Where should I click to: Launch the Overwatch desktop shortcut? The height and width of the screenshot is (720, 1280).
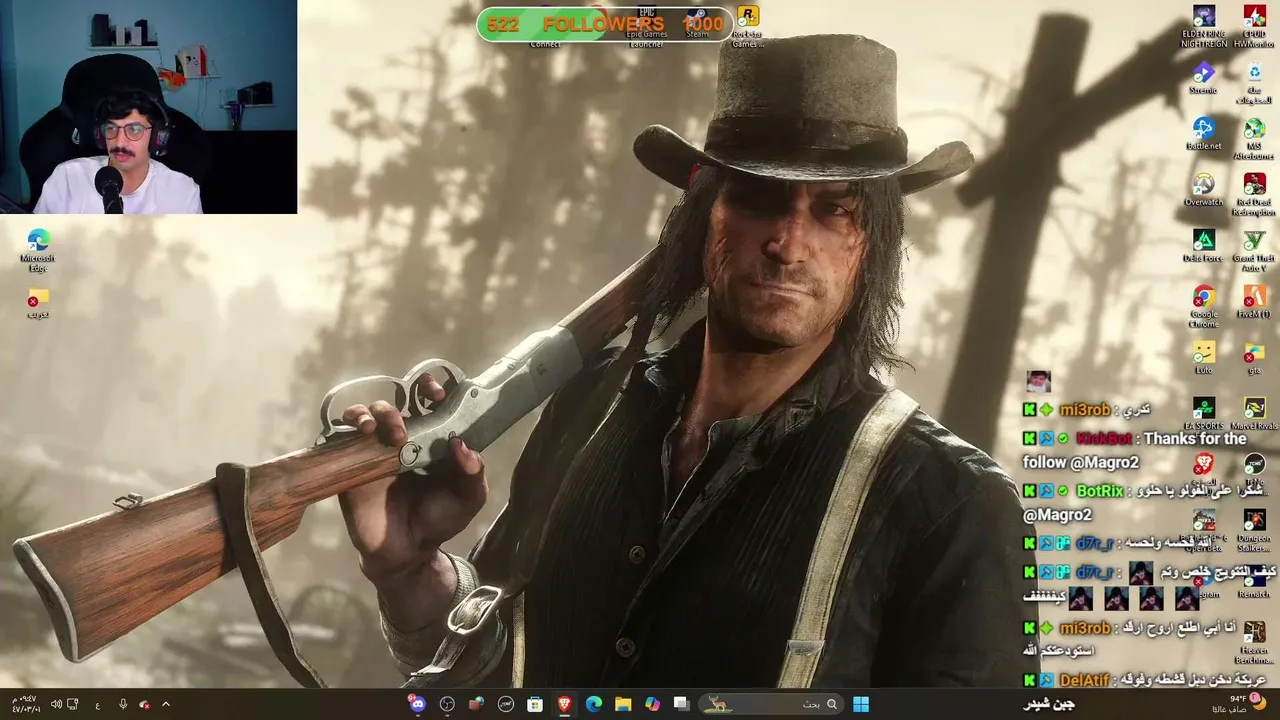(1203, 190)
